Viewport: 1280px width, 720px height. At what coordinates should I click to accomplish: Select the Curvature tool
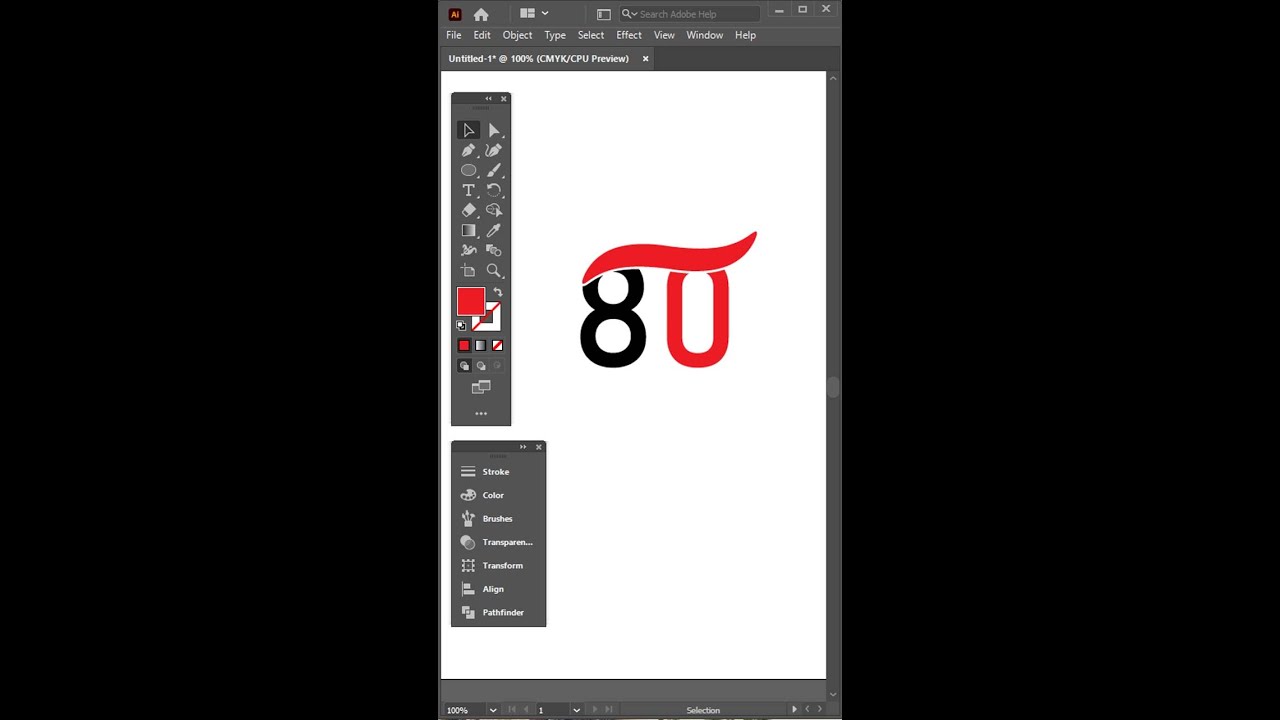point(493,150)
